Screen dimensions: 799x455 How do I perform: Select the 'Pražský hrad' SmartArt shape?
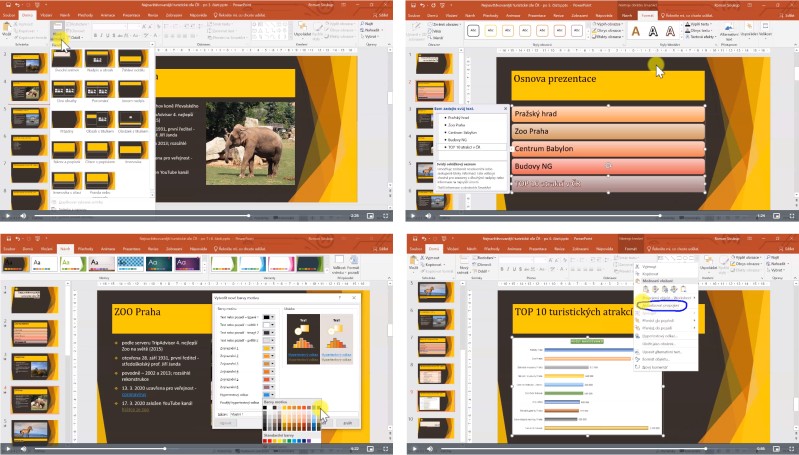[608, 114]
